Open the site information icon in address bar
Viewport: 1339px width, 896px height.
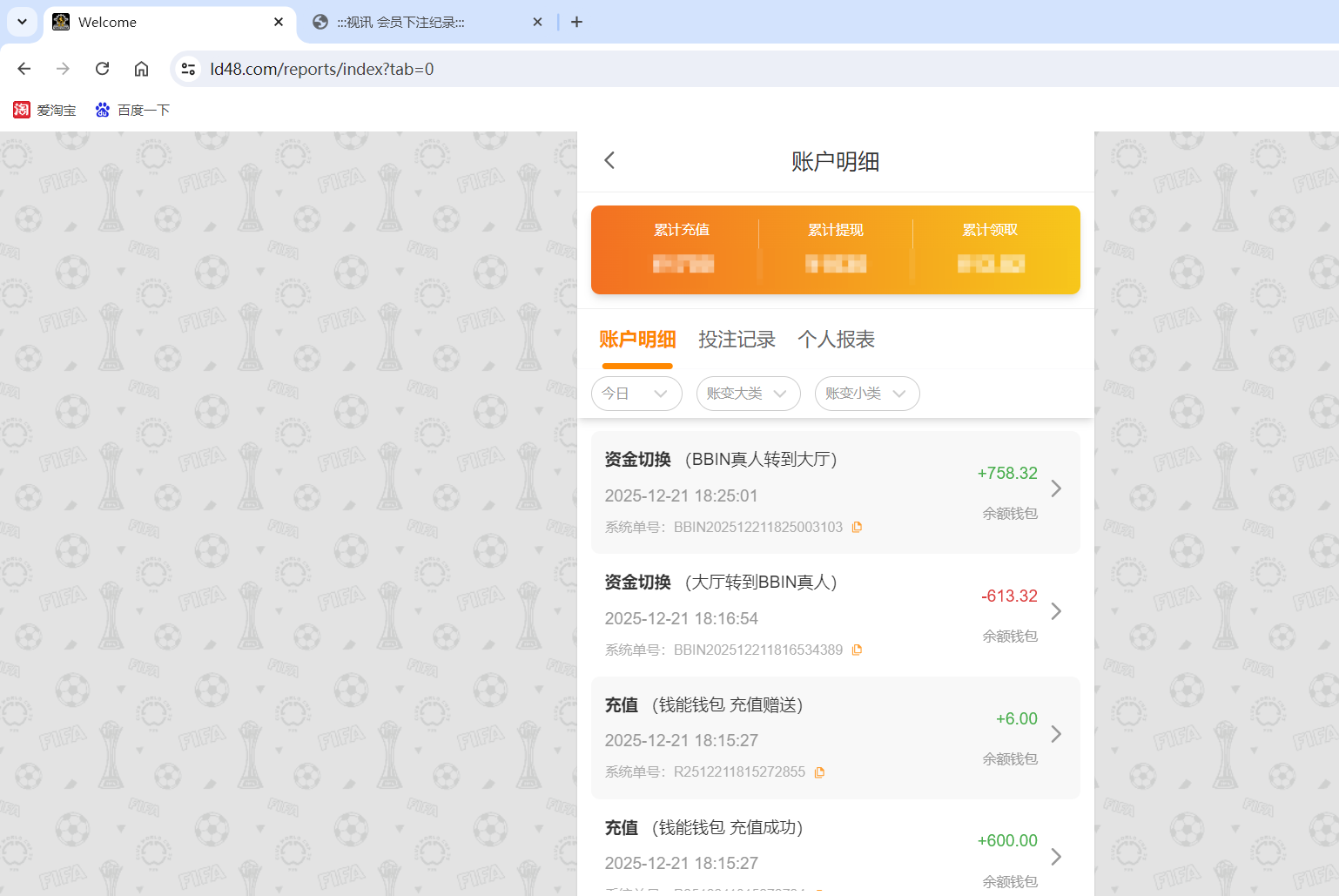tap(188, 69)
